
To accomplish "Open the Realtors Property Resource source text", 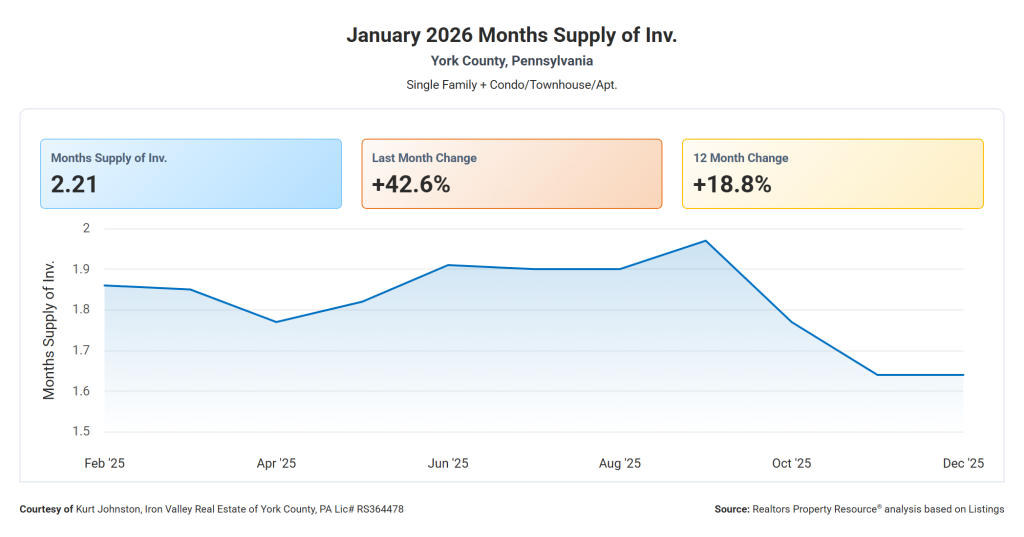I will (859, 509).
